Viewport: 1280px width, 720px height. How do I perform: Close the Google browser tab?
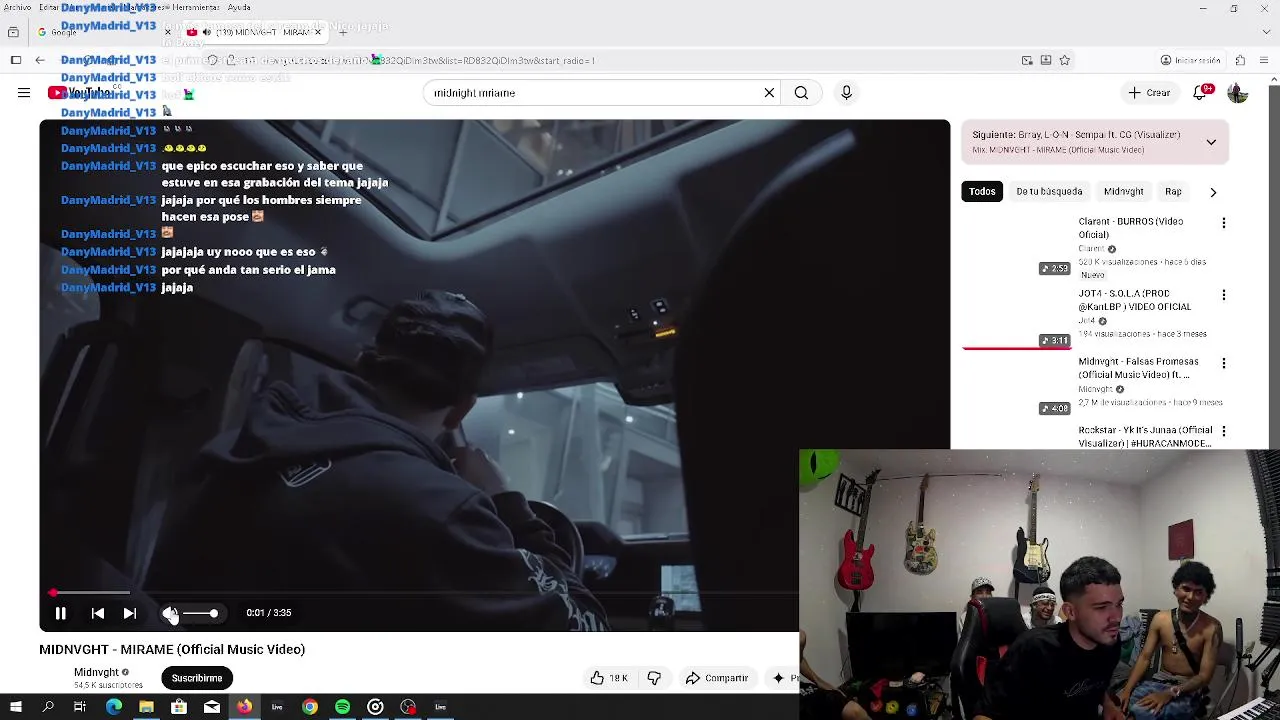tap(168, 32)
